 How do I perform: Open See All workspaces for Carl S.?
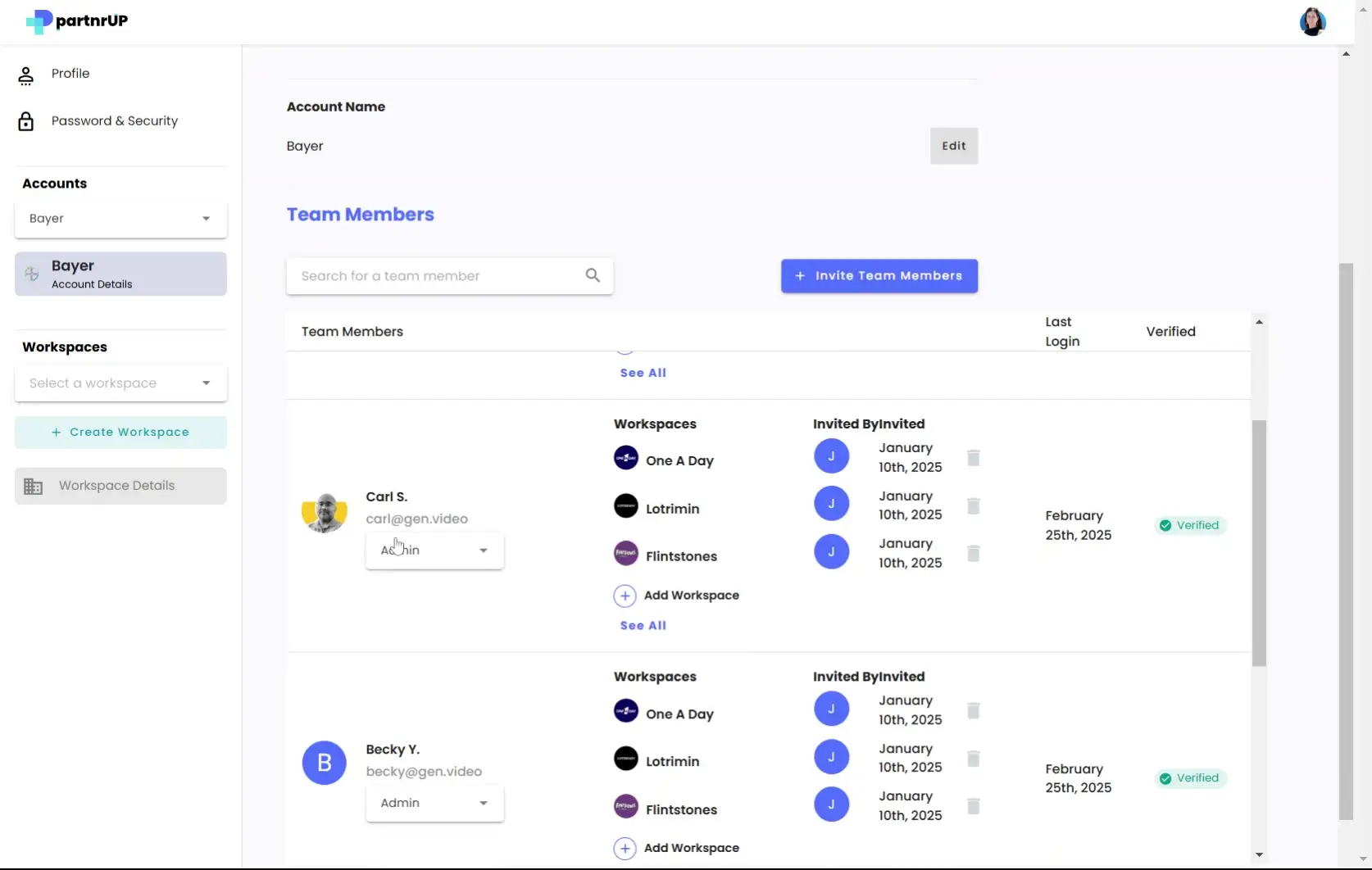(x=643, y=625)
